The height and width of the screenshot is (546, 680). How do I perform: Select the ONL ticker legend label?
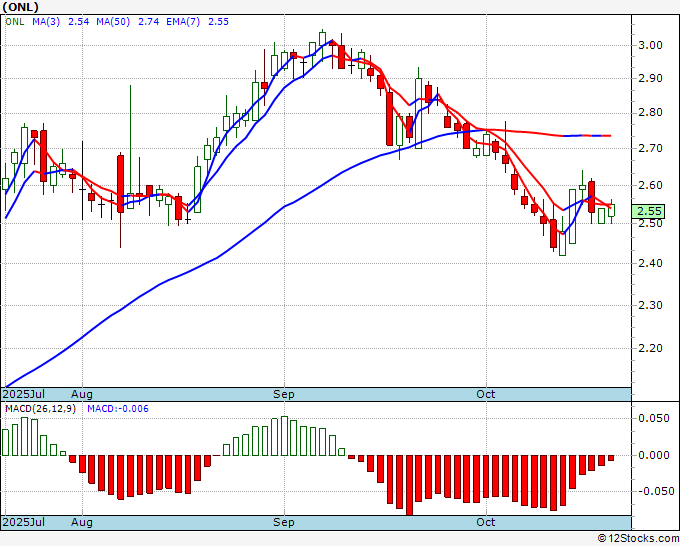click(x=15, y=22)
